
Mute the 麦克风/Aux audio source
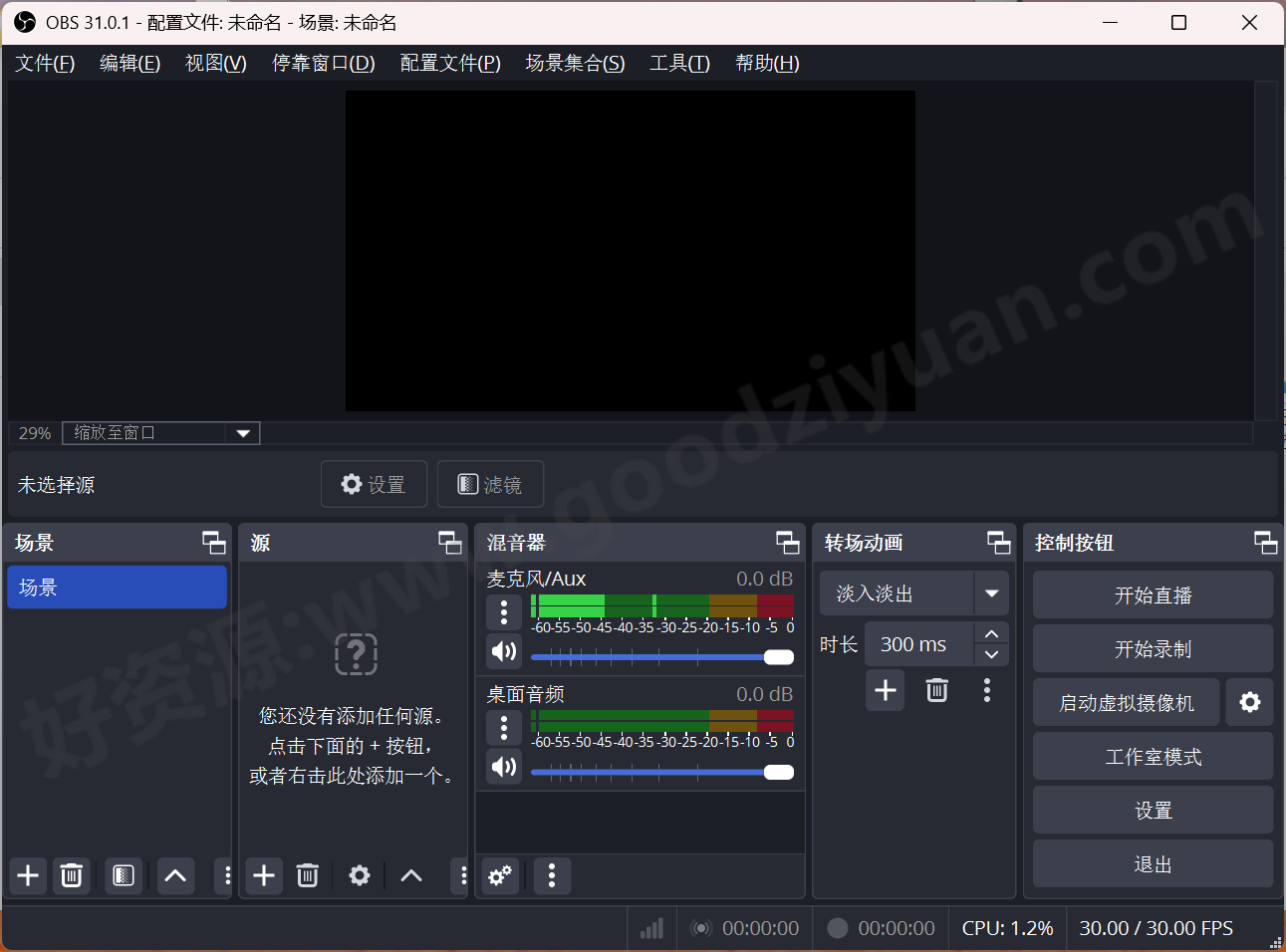(x=504, y=651)
